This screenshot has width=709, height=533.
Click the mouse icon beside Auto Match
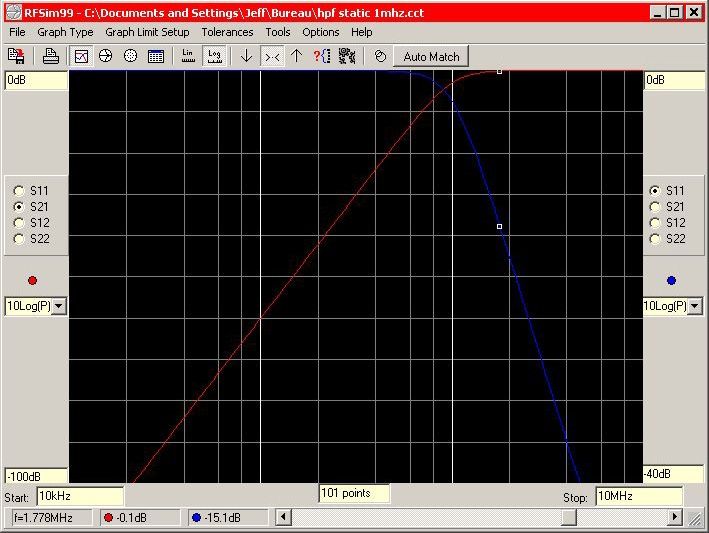[380, 56]
